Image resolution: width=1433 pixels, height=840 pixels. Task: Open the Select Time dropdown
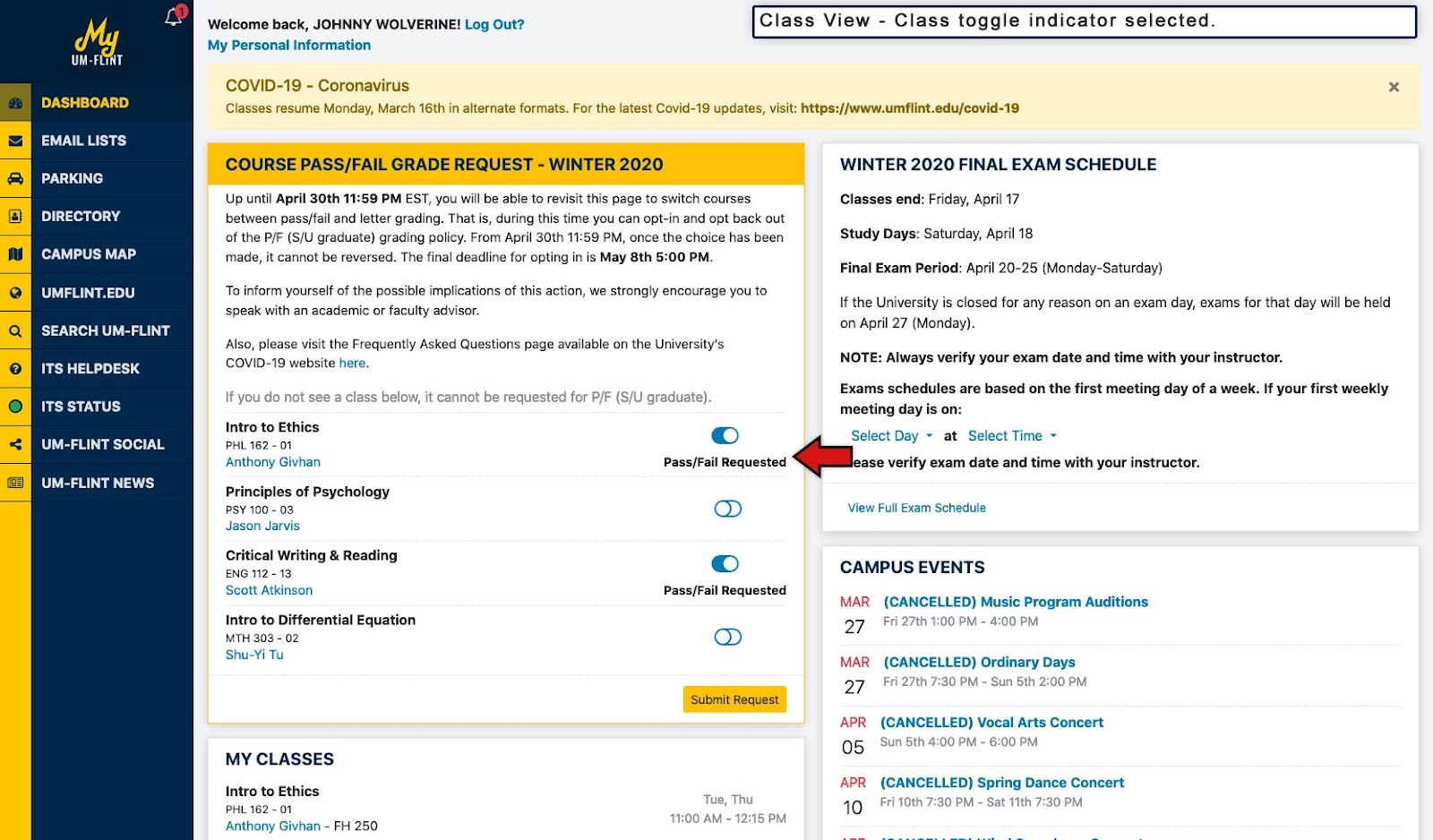point(1012,436)
